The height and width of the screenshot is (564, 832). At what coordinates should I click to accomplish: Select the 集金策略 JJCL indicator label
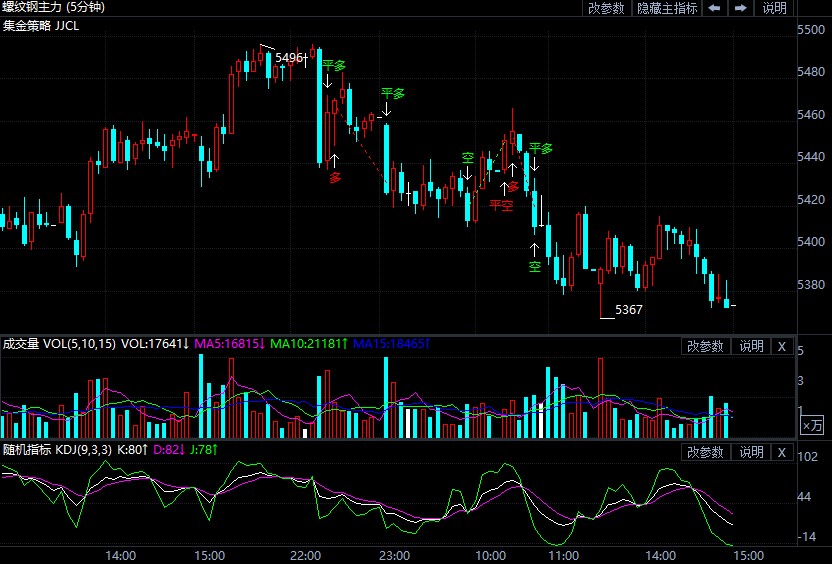[41, 25]
